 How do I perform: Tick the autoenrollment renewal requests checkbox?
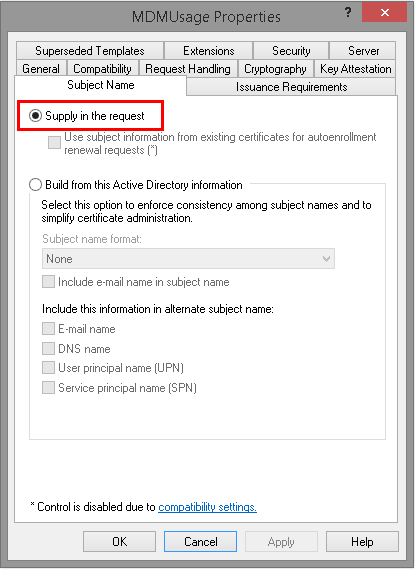pos(54,142)
